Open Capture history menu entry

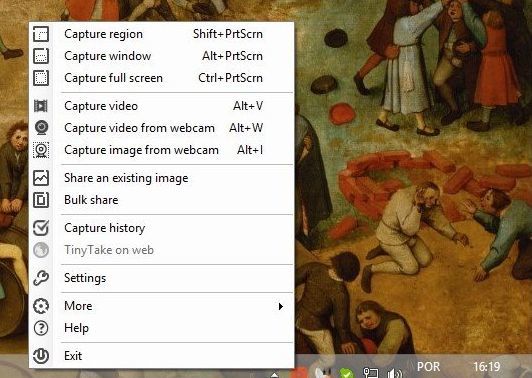pyautogui.click(x=104, y=228)
